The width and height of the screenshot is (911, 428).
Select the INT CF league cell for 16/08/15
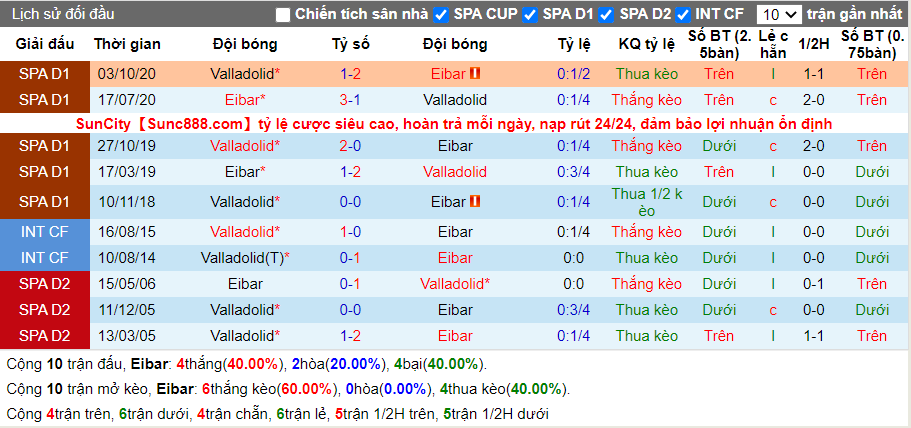45,232
